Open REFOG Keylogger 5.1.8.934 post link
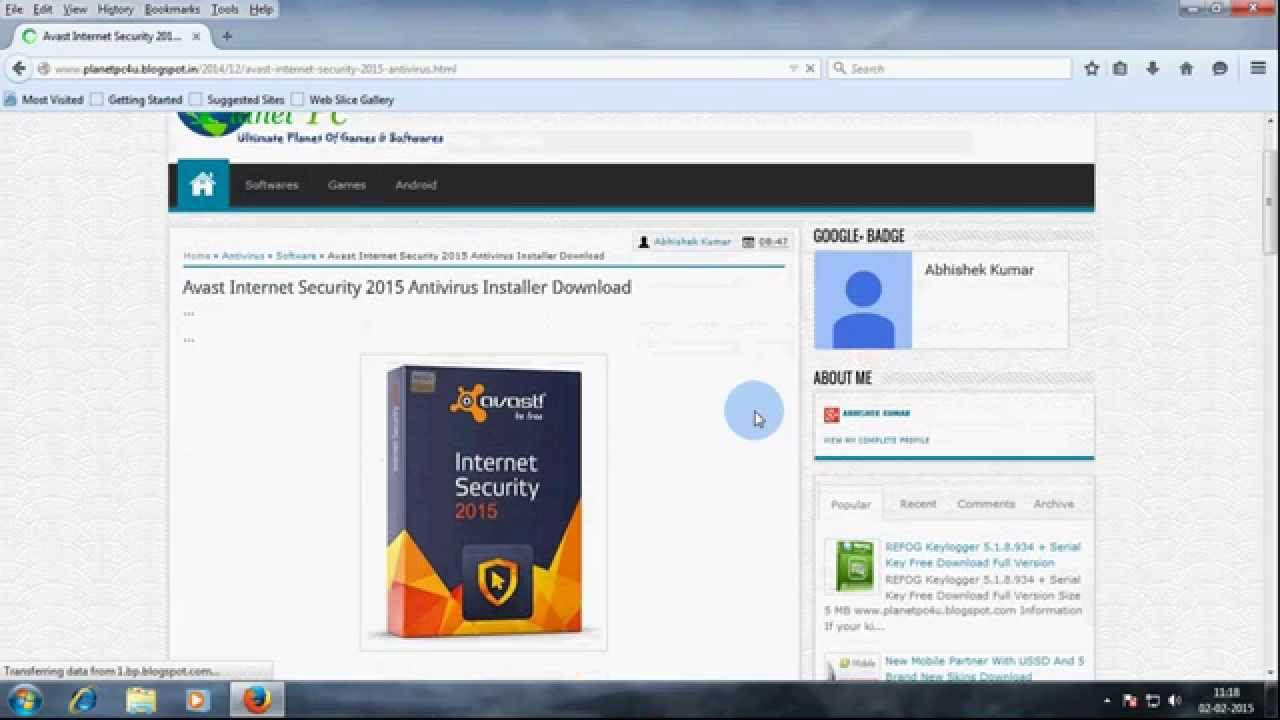The image size is (1280, 720). pyautogui.click(x=983, y=555)
